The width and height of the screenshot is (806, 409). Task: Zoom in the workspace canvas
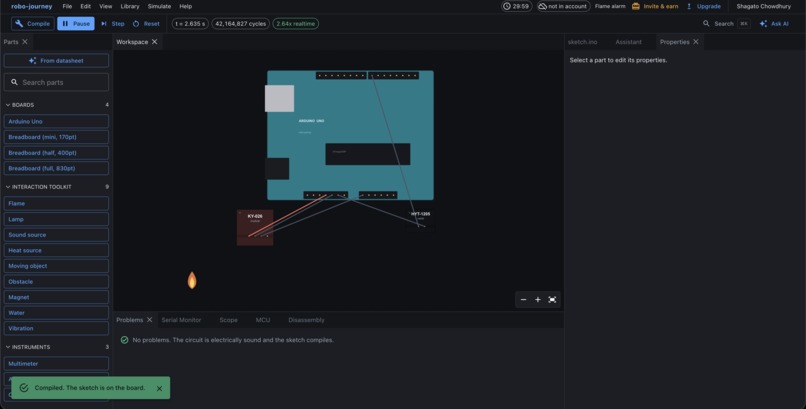tap(538, 300)
